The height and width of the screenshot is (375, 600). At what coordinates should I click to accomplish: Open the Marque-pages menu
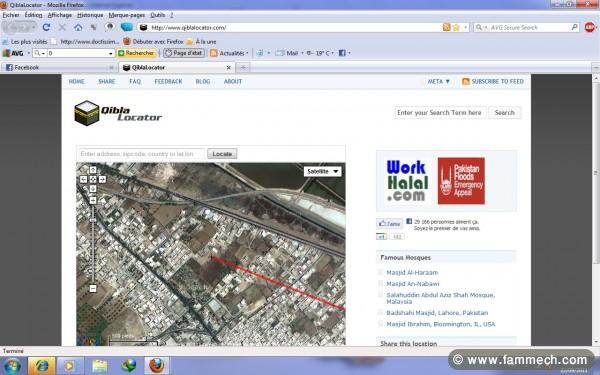coord(127,15)
